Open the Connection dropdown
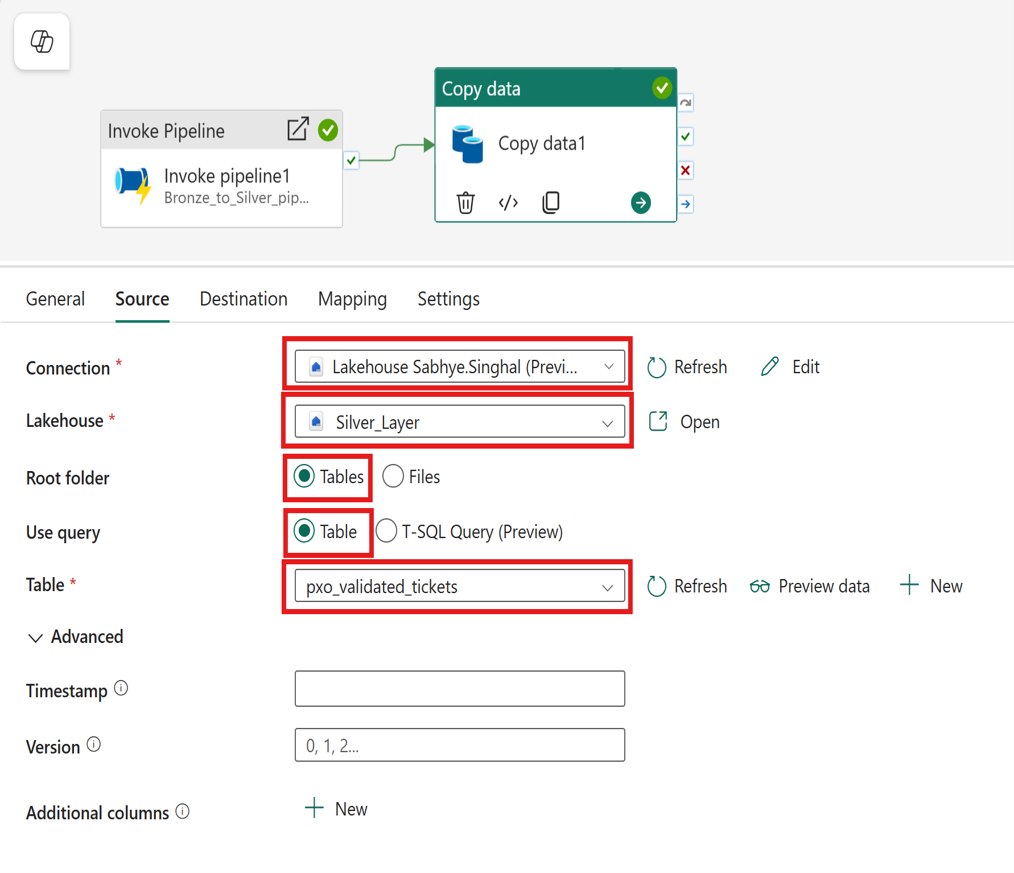Image resolution: width=1014 pixels, height=873 pixels. point(460,367)
